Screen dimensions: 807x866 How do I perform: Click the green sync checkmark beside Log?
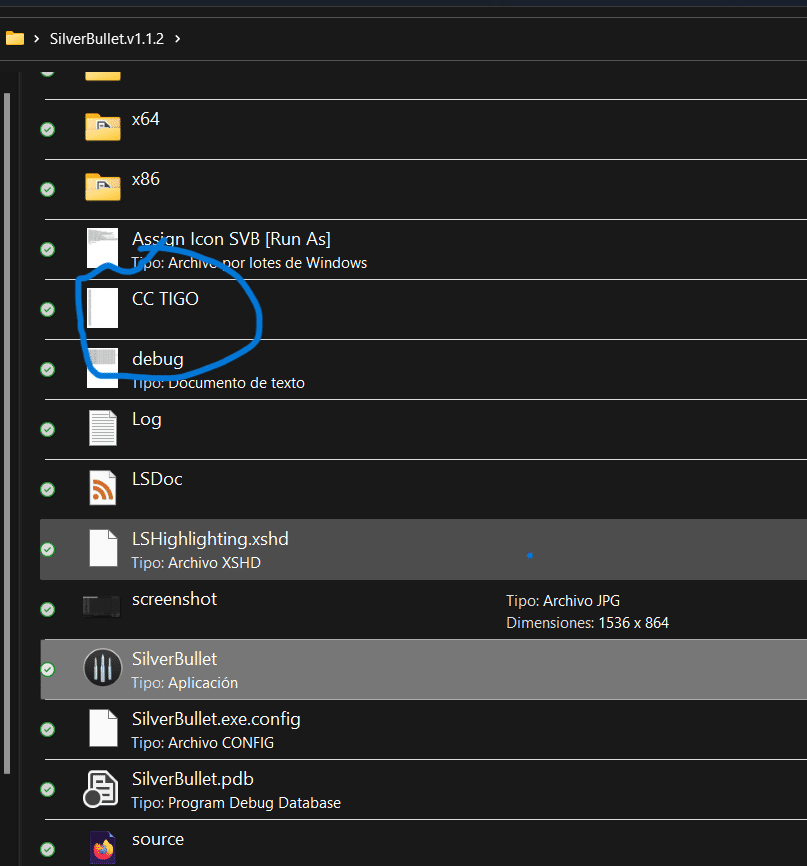click(47, 429)
